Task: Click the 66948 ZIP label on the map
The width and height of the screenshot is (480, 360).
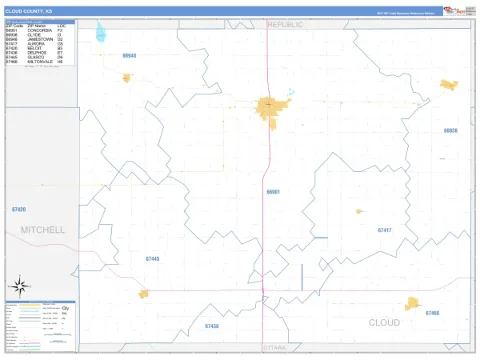Action: tap(129, 56)
